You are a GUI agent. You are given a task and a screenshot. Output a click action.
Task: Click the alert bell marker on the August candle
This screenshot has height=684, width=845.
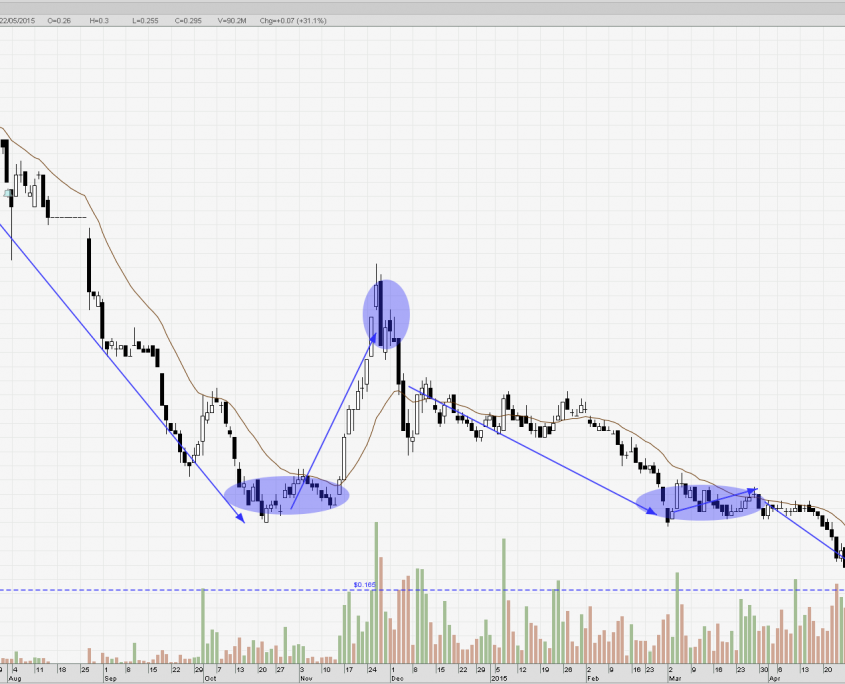[x=8, y=193]
